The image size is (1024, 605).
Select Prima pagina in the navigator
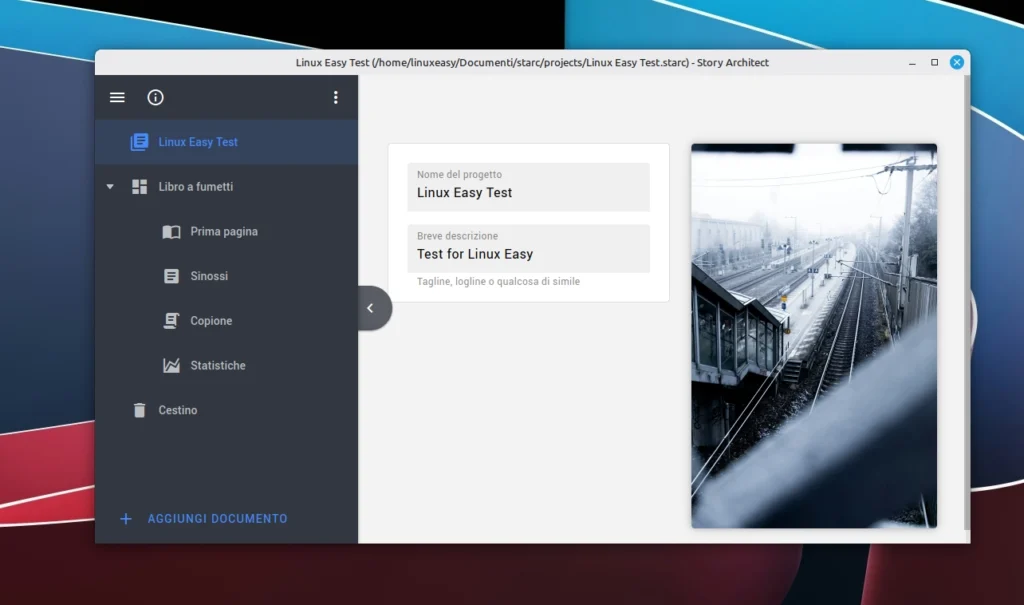[x=224, y=232]
